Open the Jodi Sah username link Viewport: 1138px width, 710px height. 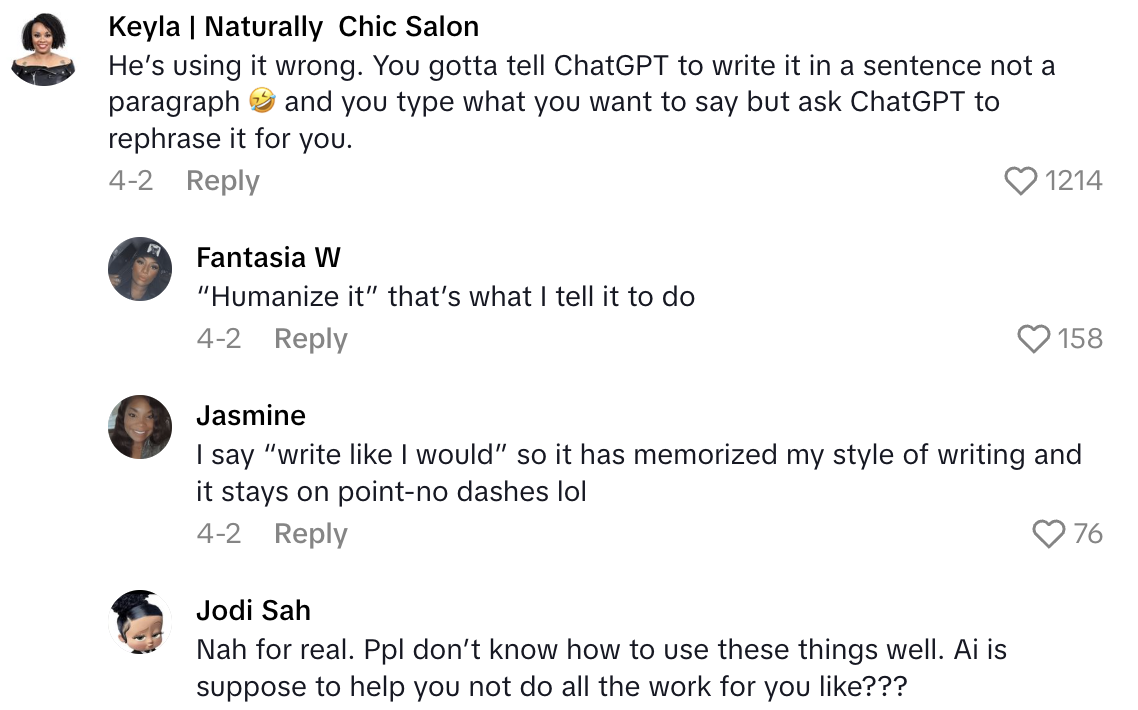point(253,610)
